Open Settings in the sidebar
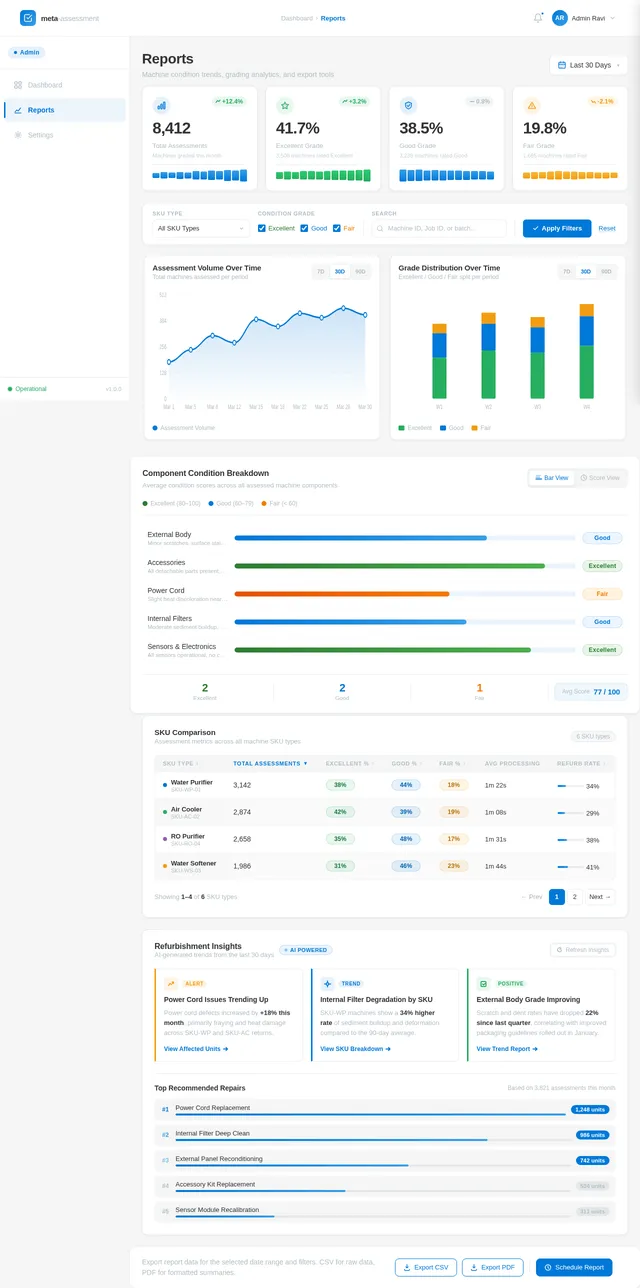640x1288 pixels. click(x=40, y=135)
